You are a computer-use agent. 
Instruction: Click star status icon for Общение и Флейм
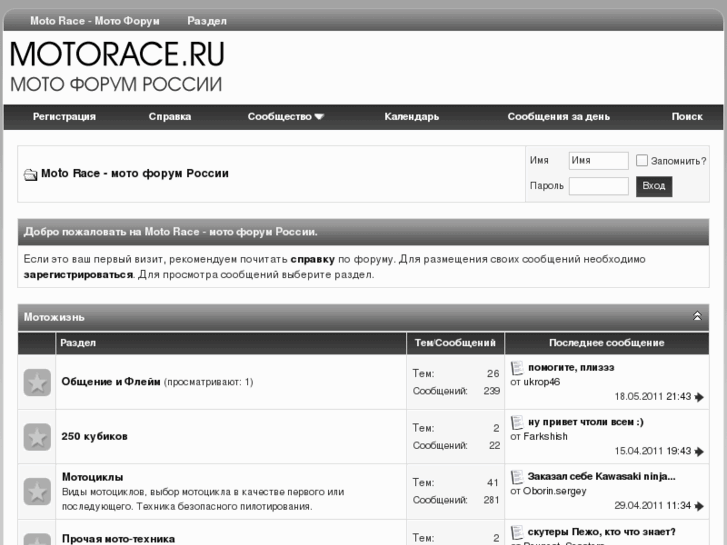pyautogui.click(x=37, y=383)
